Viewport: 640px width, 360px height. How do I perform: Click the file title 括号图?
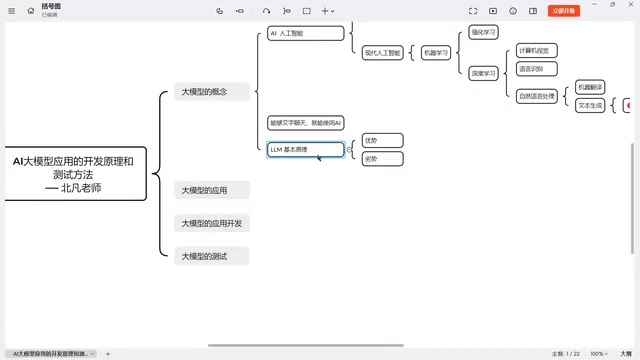pyautogui.click(x=51, y=7)
